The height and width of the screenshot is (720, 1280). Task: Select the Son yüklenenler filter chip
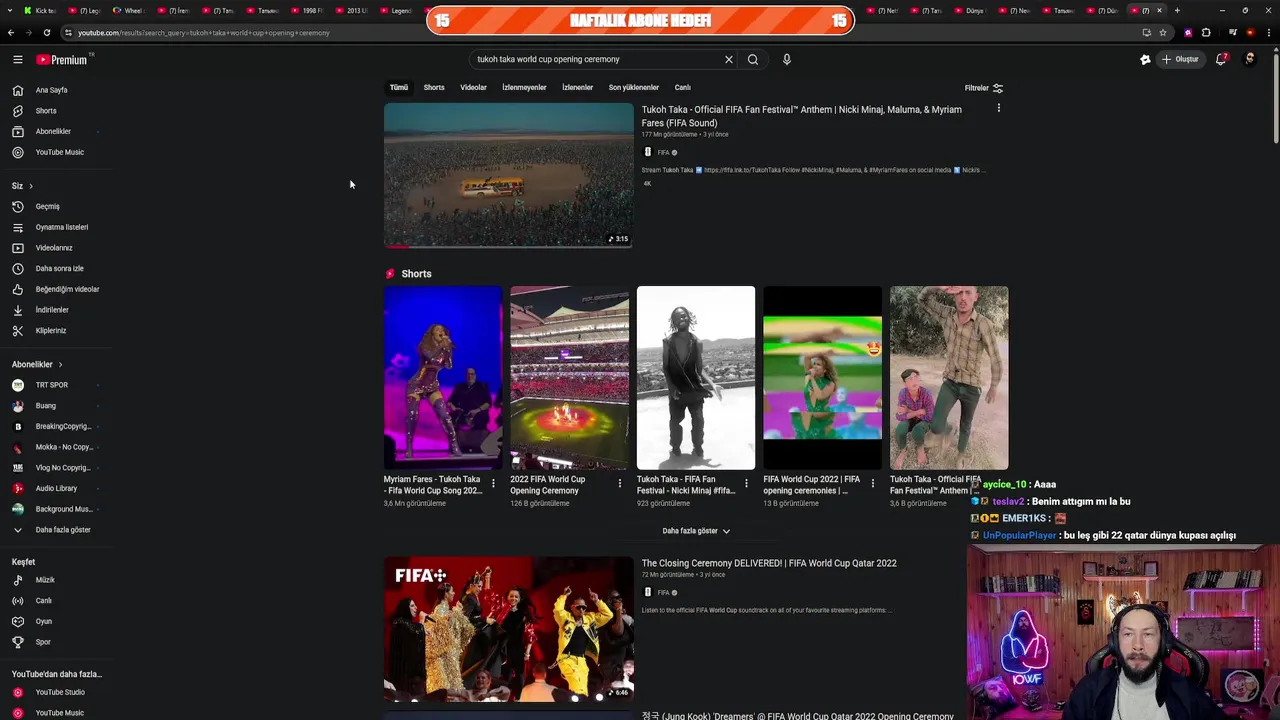[634, 87]
